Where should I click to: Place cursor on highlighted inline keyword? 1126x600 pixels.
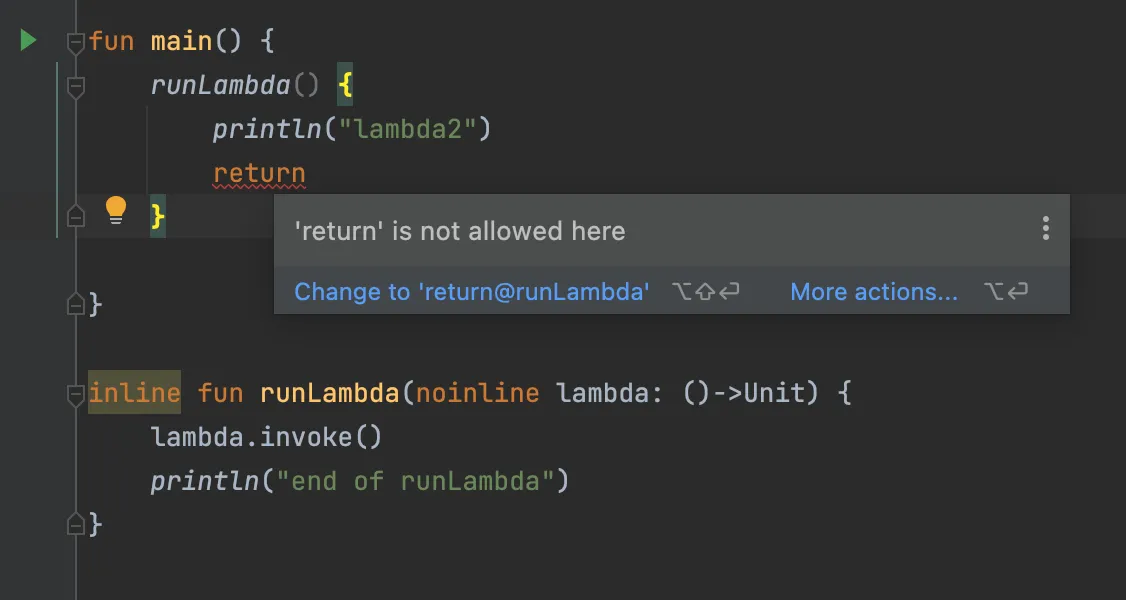point(134,393)
